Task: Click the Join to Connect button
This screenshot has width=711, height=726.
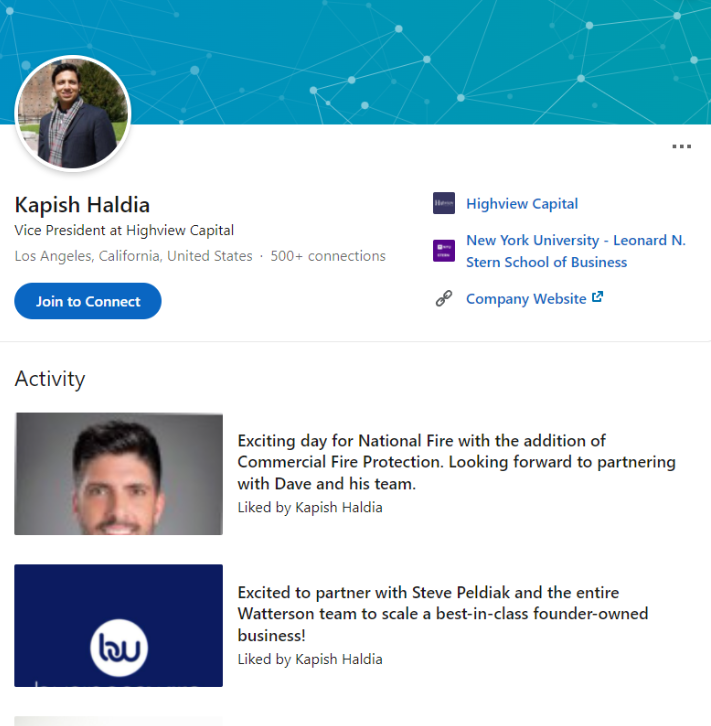Action: pos(88,301)
